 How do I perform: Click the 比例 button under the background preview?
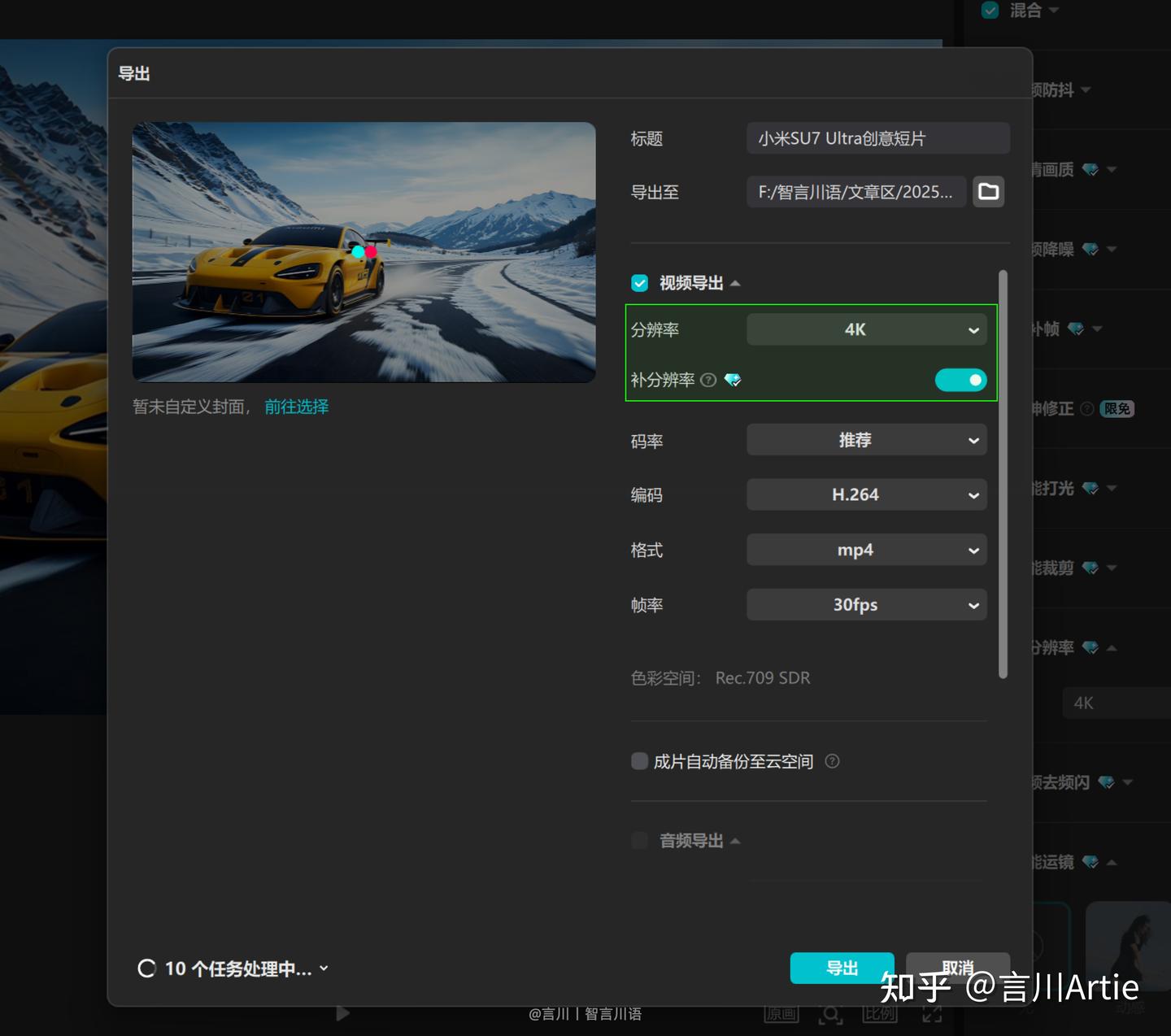click(x=880, y=1014)
